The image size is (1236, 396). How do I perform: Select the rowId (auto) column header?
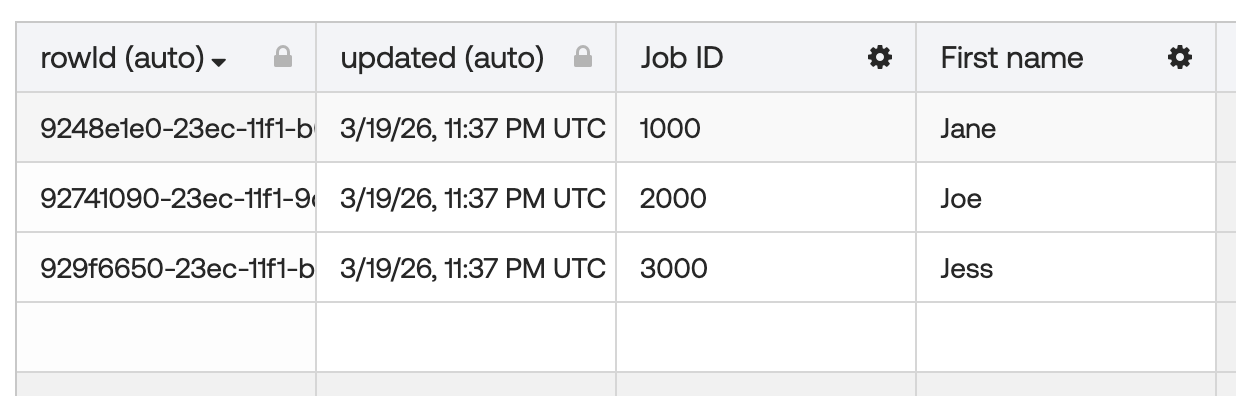click(x=166, y=58)
